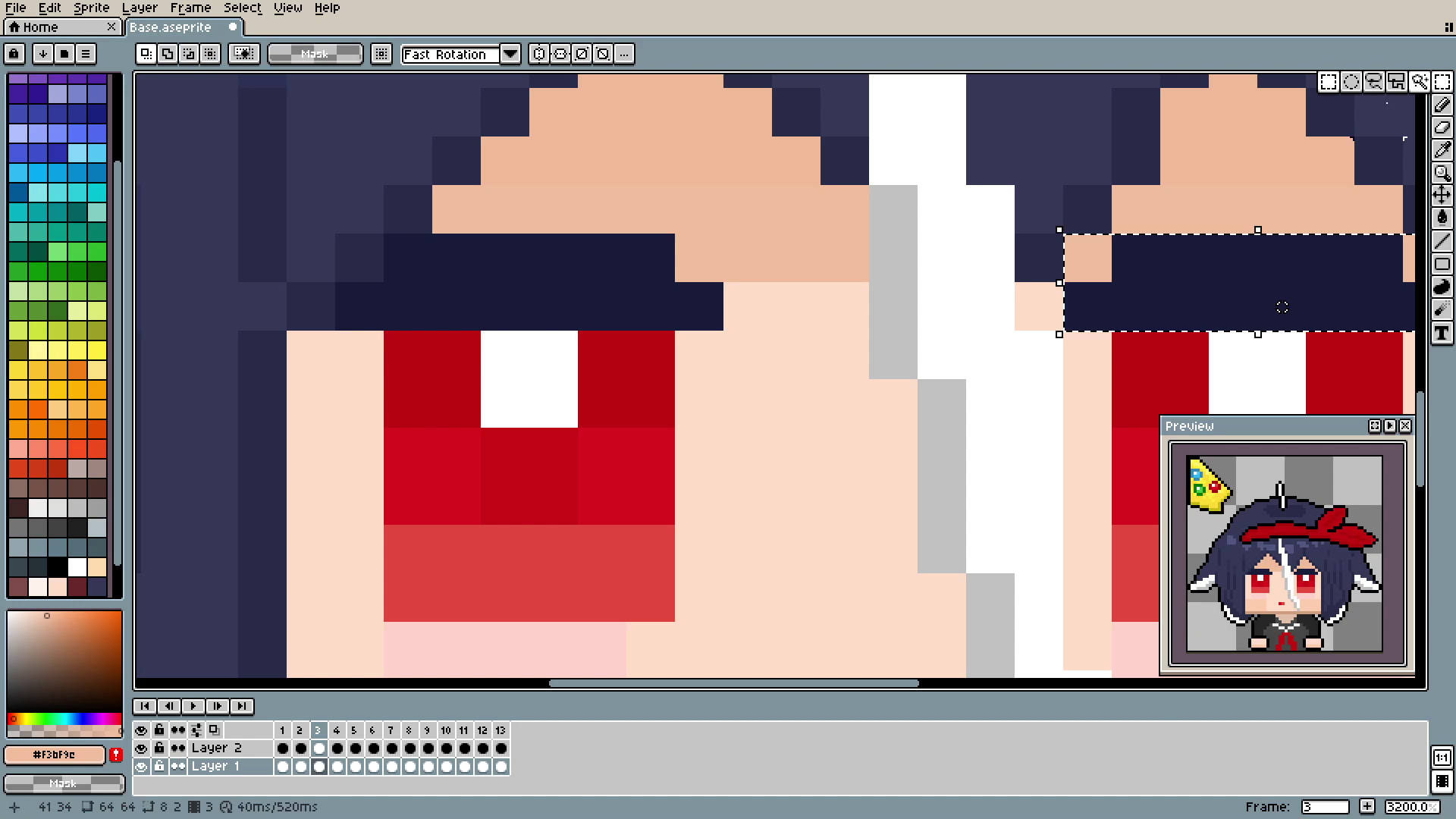Toggle visibility of Layer 1
The height and width of the screenshot is (819, 1456).
click(x=141, y=767)
